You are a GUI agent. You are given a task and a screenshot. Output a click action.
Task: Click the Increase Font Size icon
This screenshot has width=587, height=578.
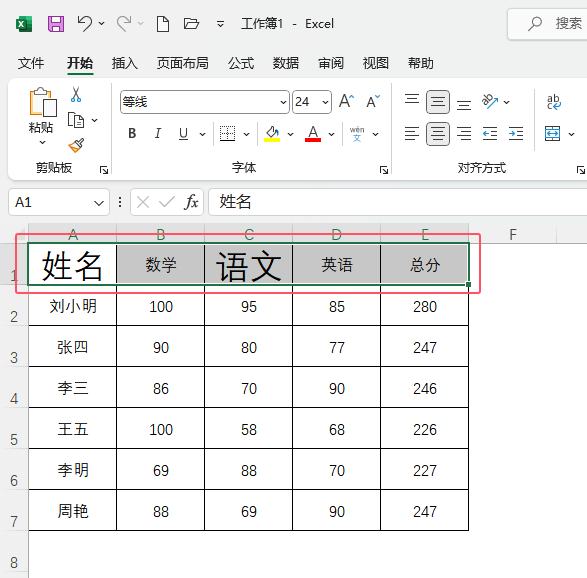(x=347, y=101)
